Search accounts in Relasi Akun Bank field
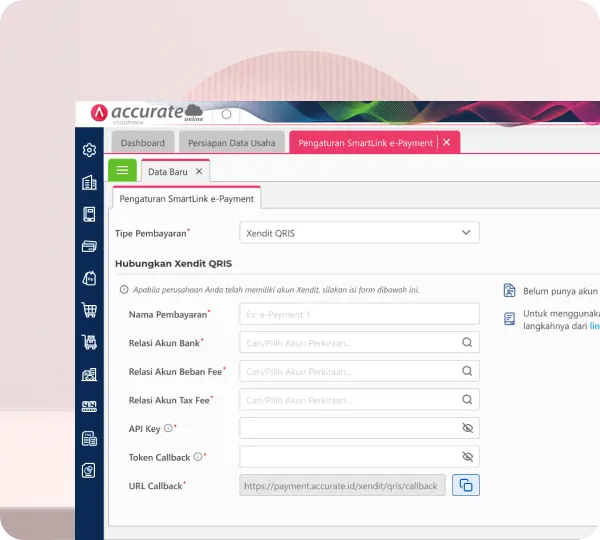 [467, 343]
